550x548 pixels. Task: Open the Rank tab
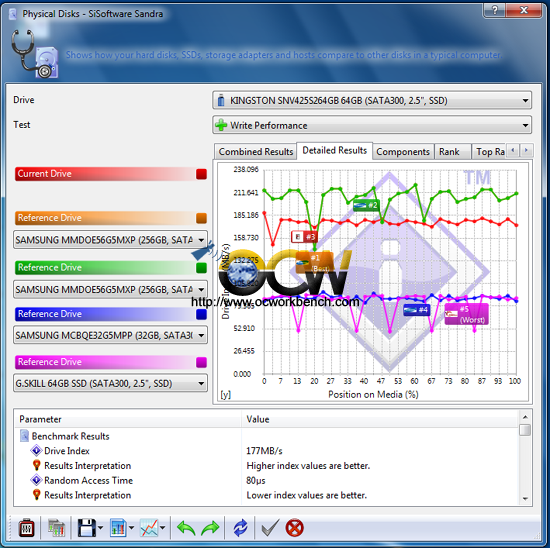449,152
